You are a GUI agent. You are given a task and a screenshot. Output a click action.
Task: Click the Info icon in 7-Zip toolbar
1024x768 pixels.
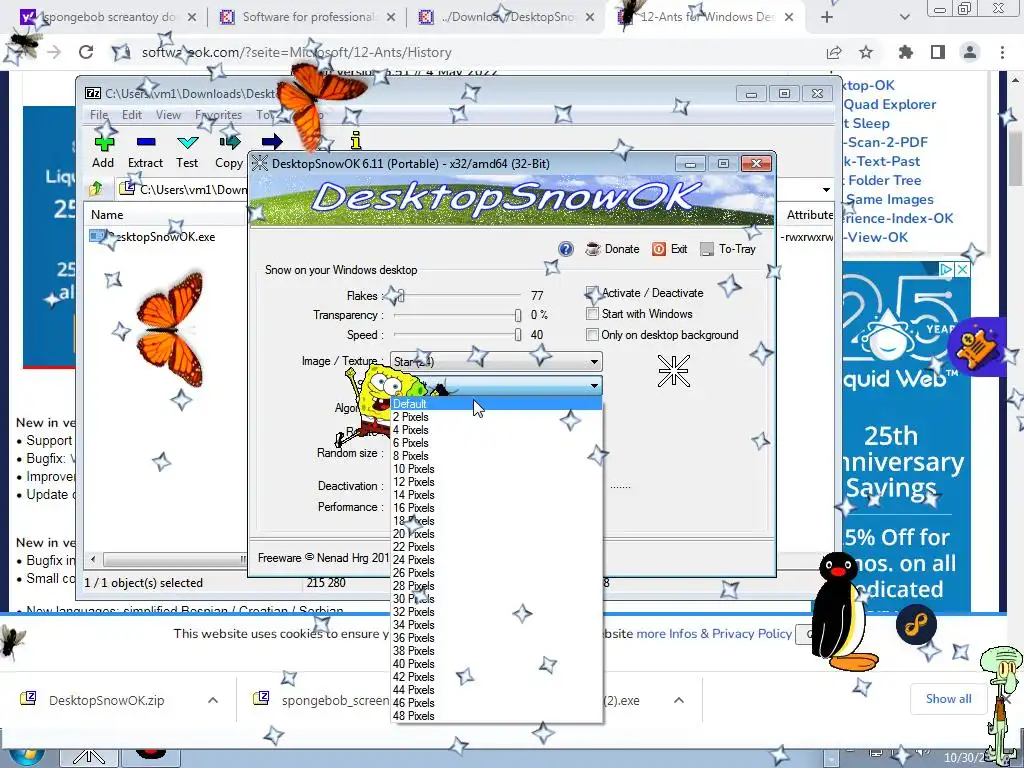click(356, 140)
